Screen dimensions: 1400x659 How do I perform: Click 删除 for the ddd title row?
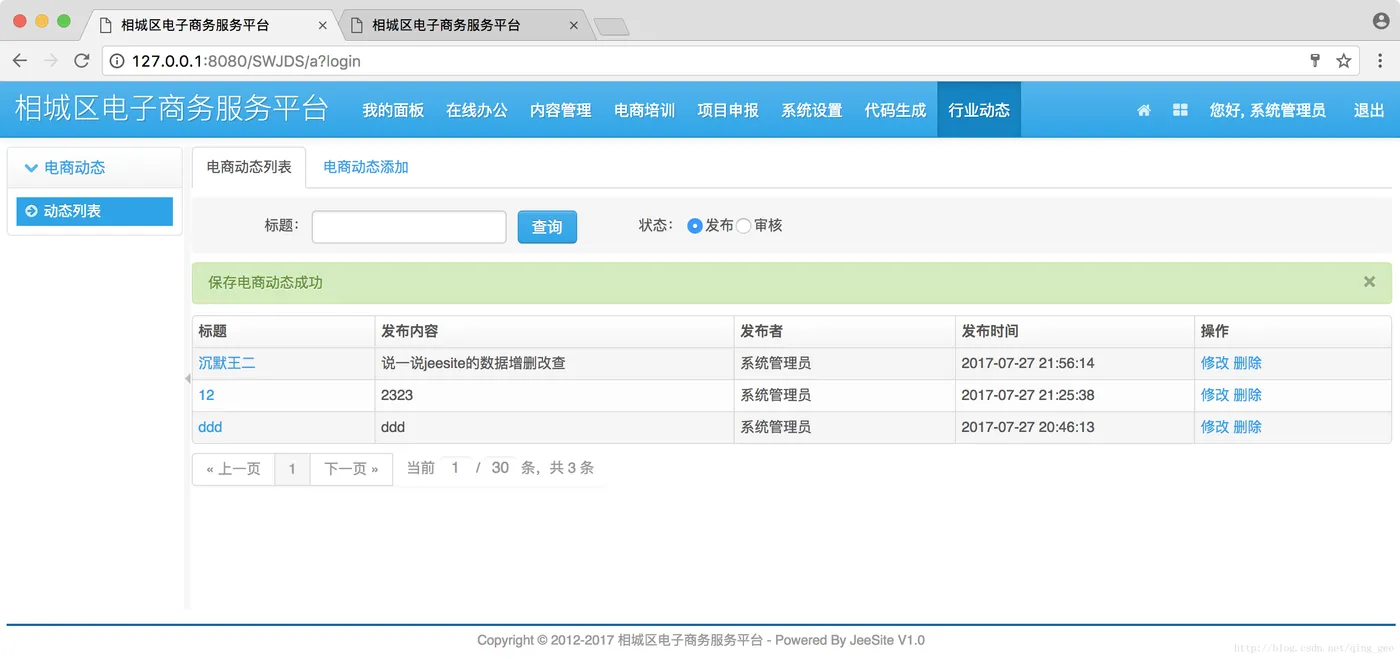click(1248, 427)
